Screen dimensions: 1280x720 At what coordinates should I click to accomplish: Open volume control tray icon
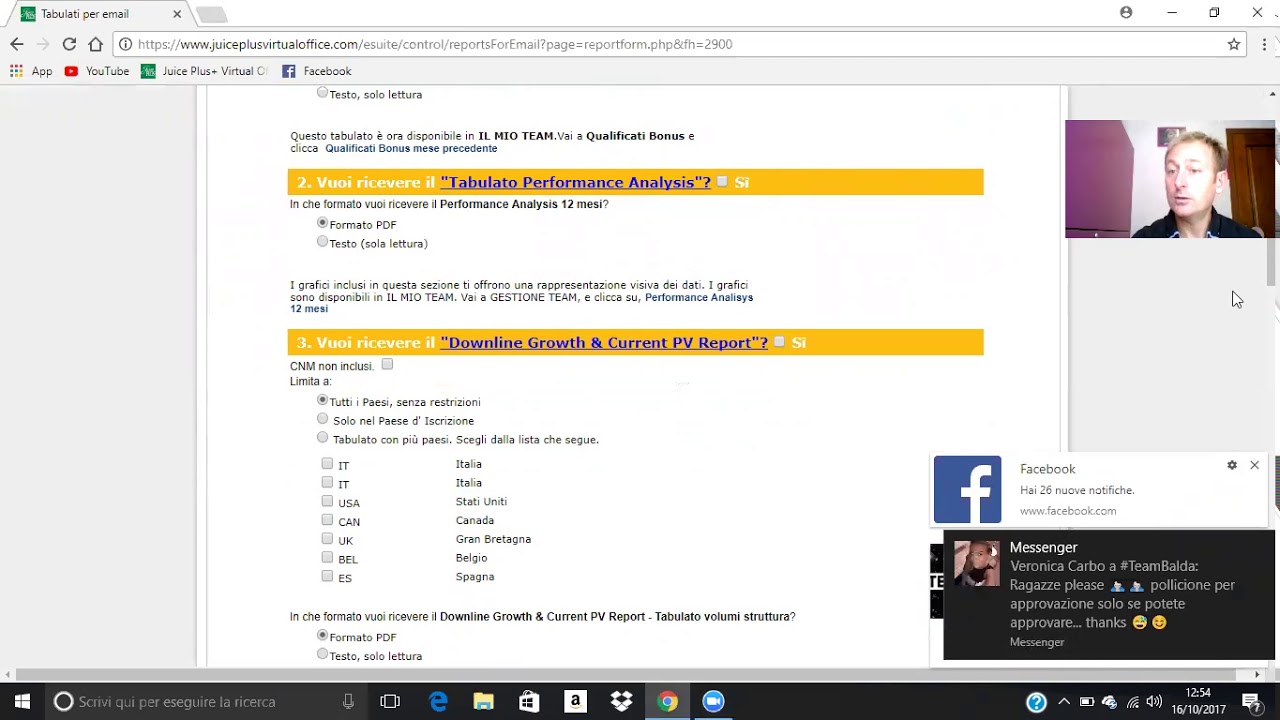pos(1154,702)
